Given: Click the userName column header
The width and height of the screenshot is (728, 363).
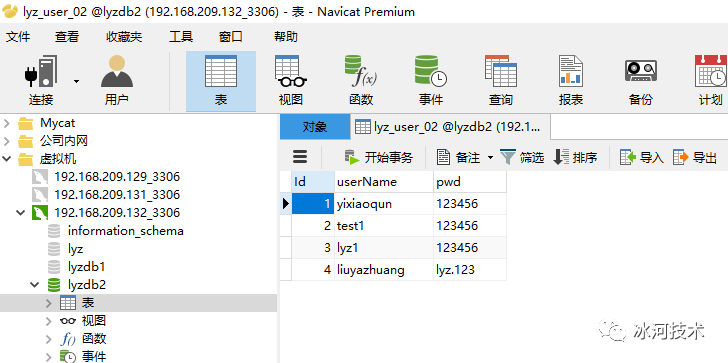Looking at the screenshot, I should (x=384, y=182).
